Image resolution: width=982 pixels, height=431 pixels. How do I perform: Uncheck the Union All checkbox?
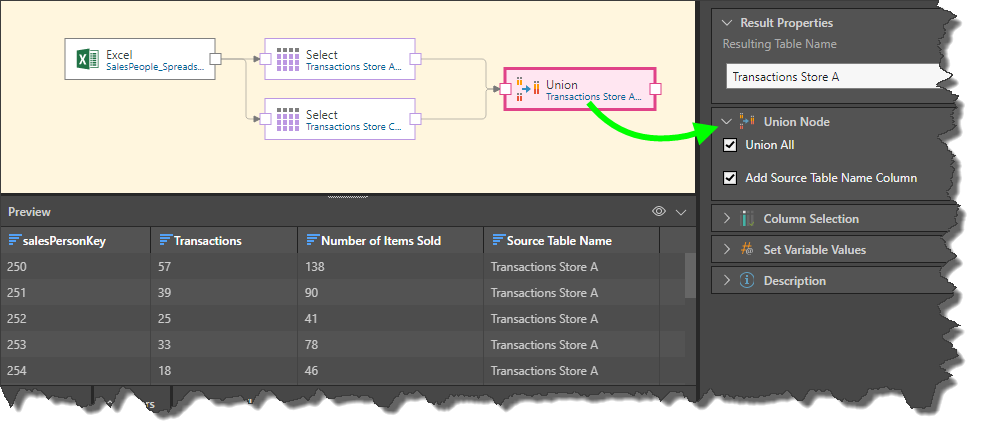(730, 146)
